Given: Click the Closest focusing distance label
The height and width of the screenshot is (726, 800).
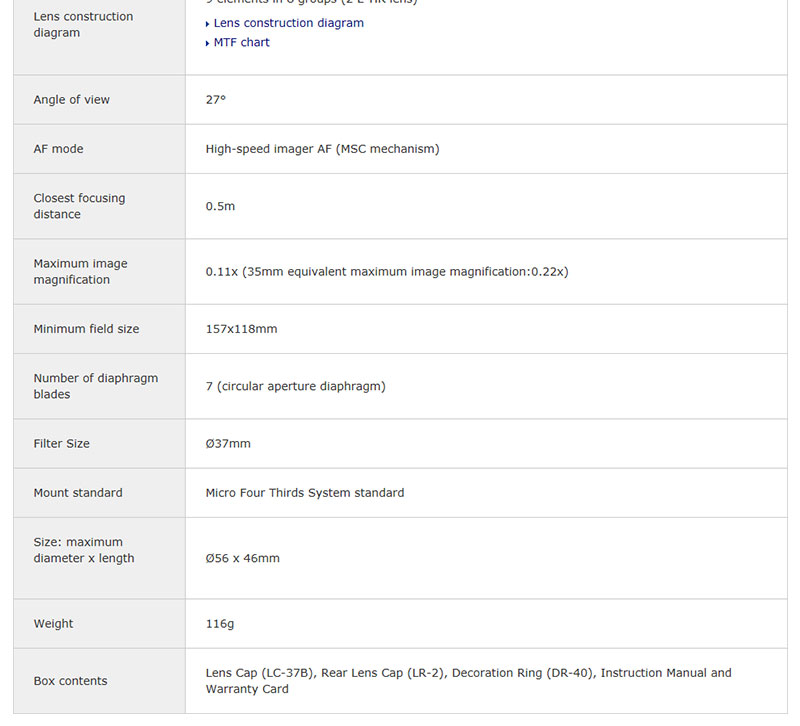Looking at the screenshot, I should point(79,206).
